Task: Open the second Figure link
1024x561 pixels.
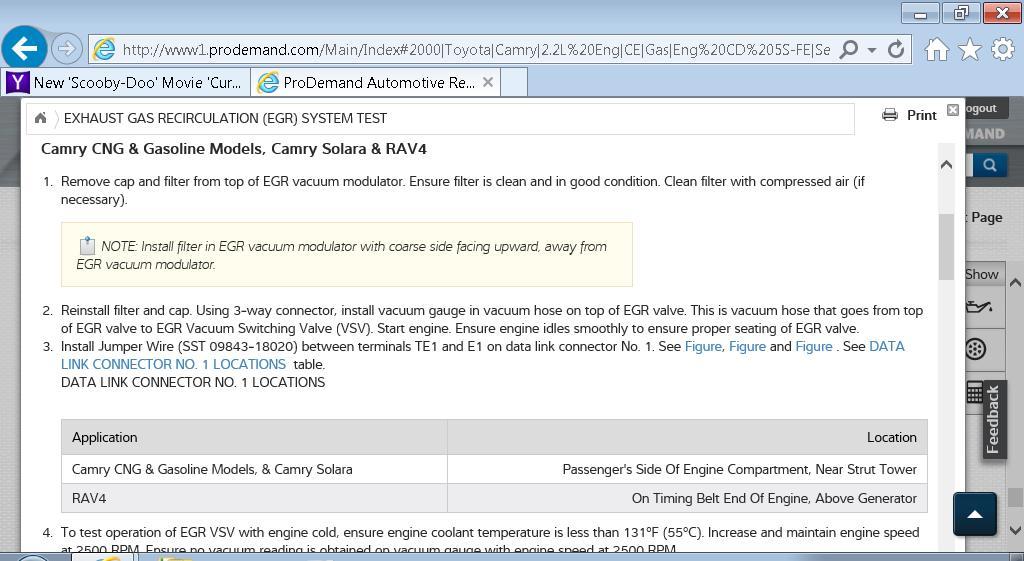Action: pos(747,347)
